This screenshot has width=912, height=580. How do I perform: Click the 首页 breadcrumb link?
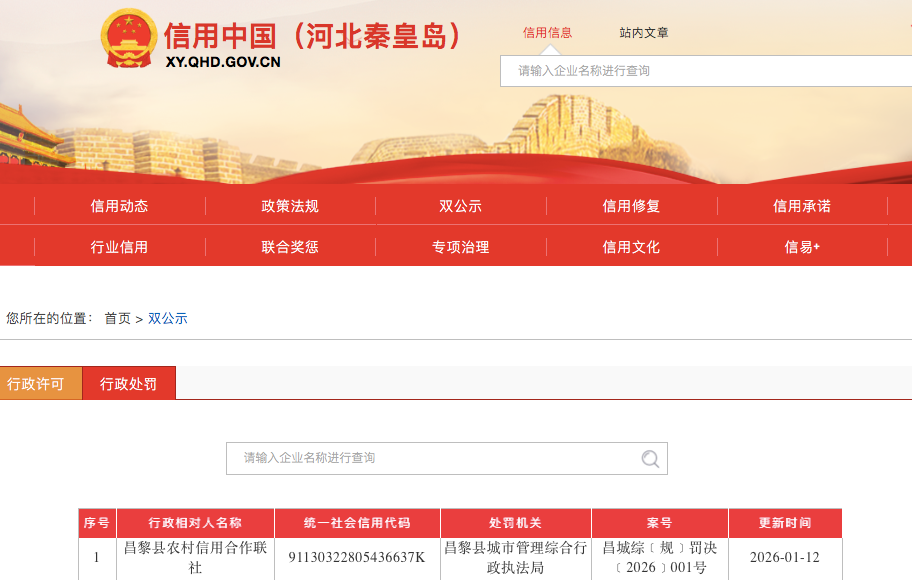pos(117,319)
